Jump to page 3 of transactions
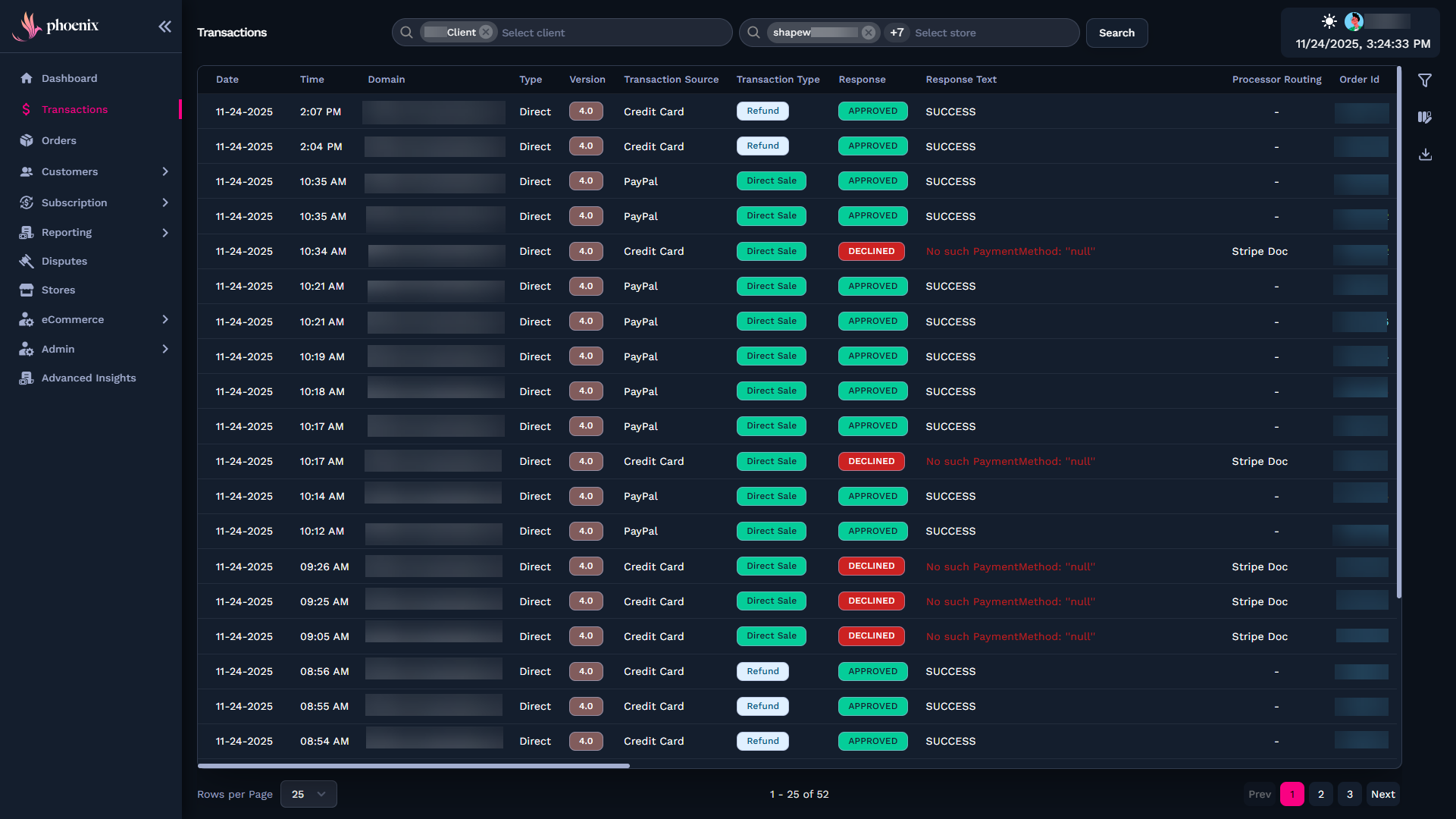 (x=1349, y=794)
